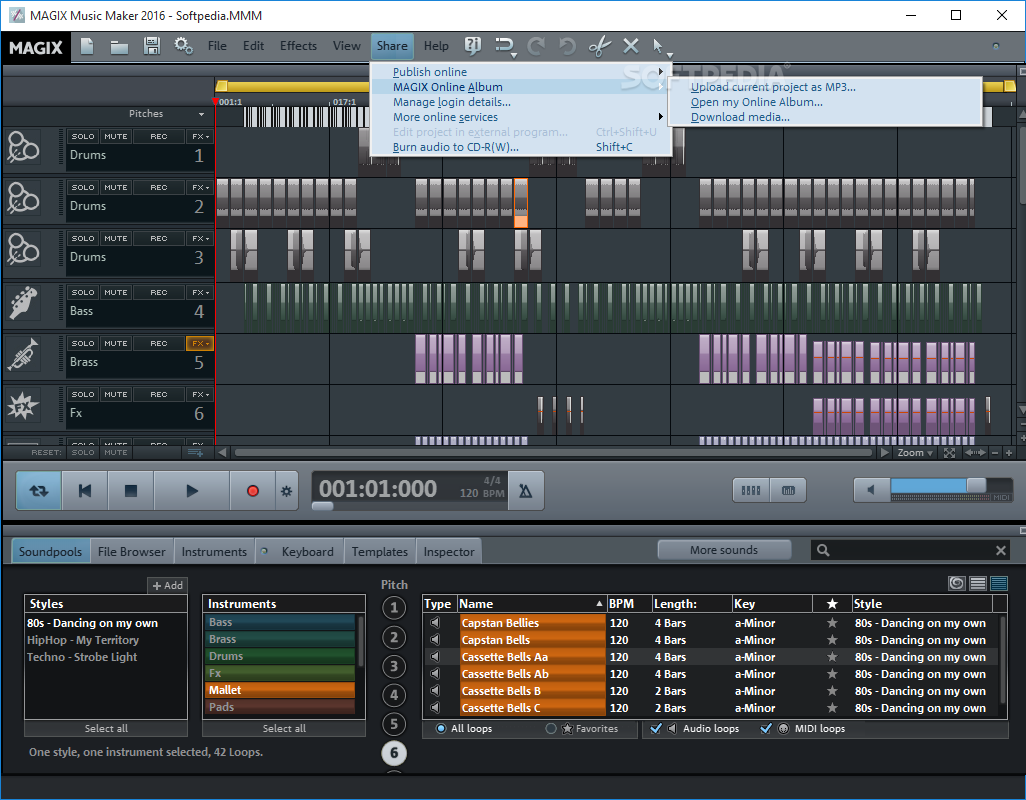The image size is (1026, 800).
Task: Click Select all under Styles
Action: [106, 729]
